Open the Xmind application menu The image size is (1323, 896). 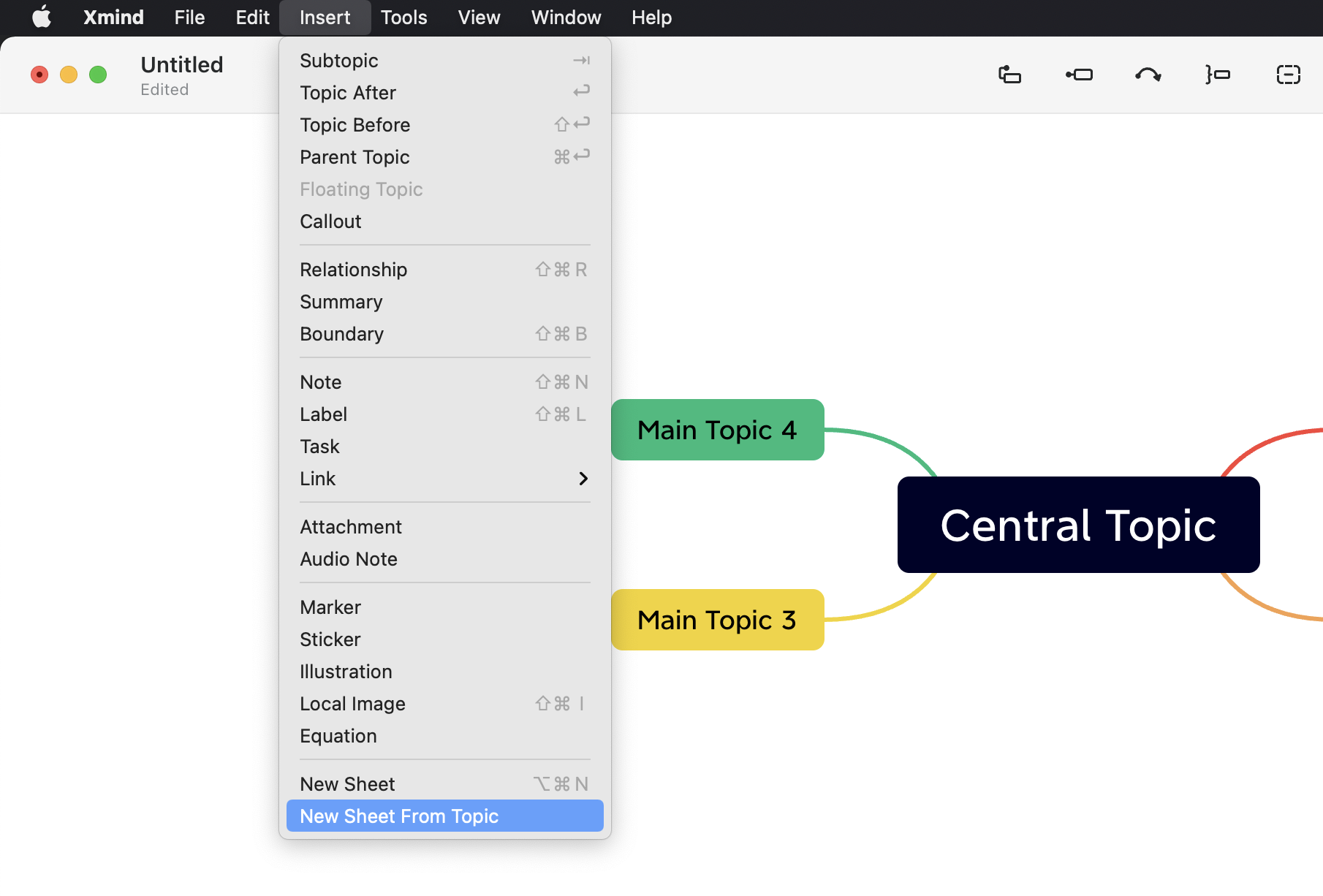[113, 17]
